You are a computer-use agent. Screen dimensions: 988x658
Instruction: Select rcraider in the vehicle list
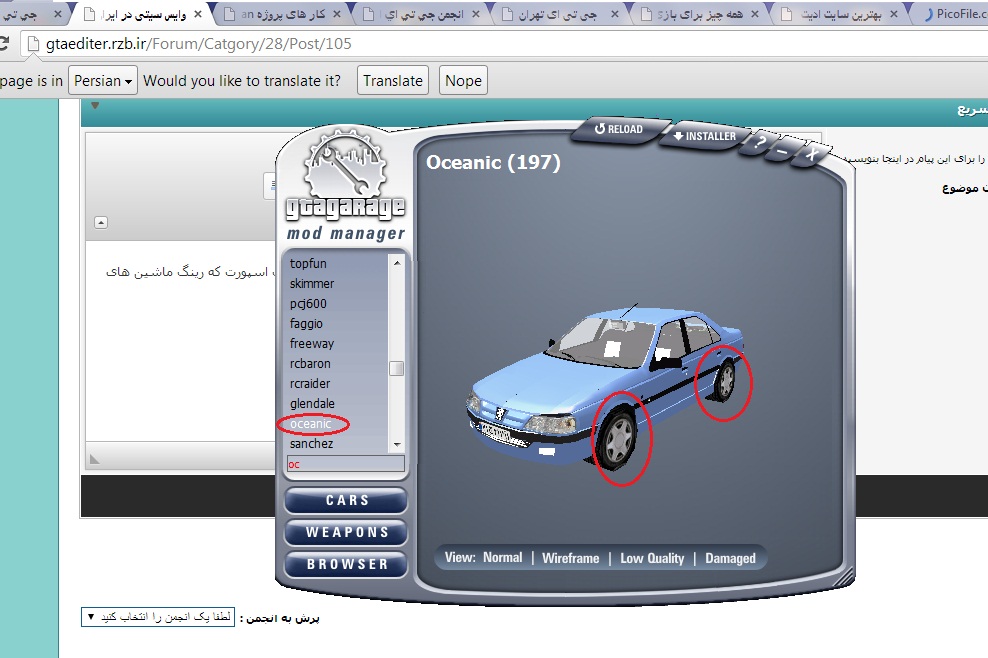point(310,384)
